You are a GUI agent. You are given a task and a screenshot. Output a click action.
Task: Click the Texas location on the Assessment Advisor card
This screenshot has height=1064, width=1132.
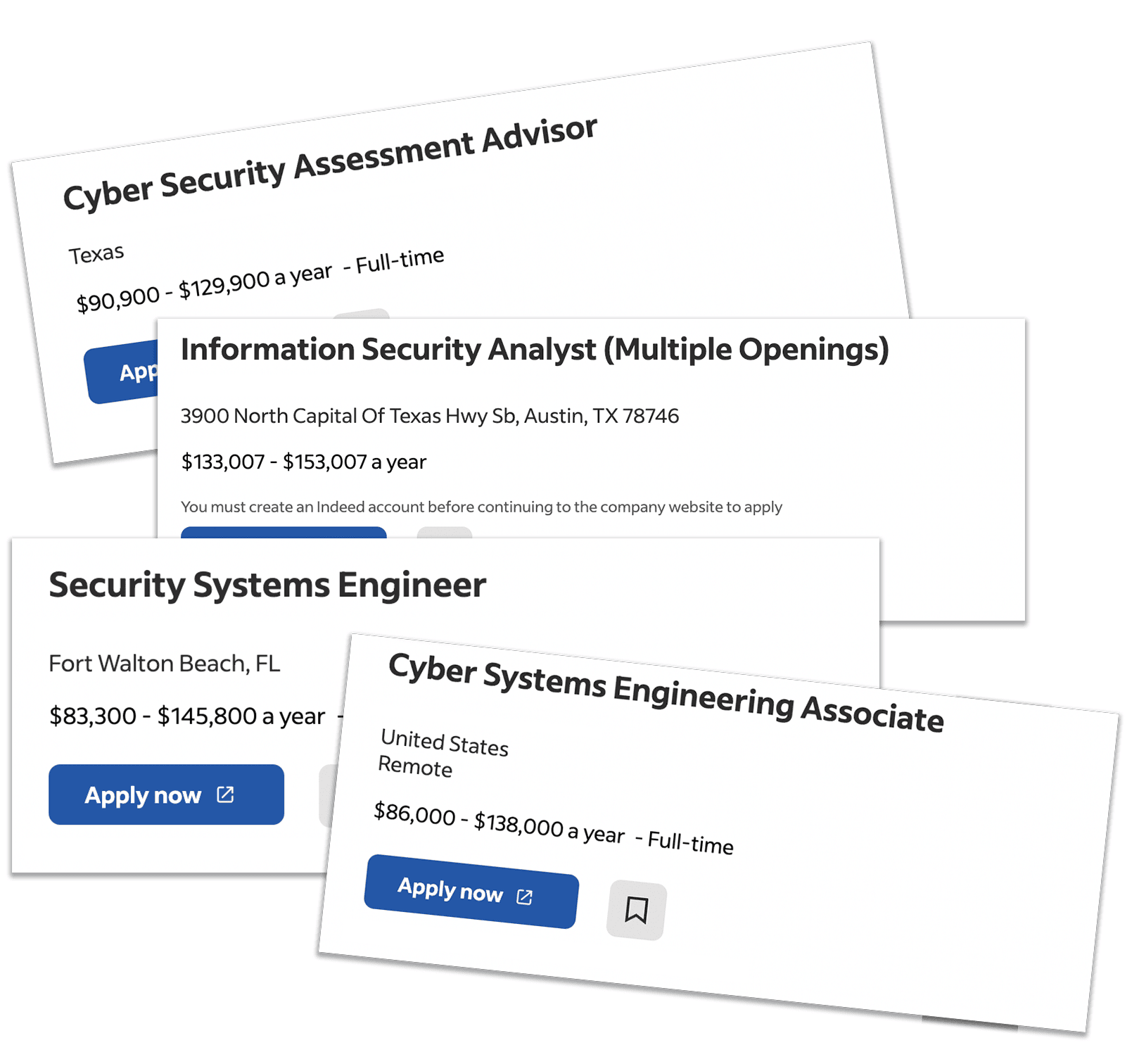[96, 254]
